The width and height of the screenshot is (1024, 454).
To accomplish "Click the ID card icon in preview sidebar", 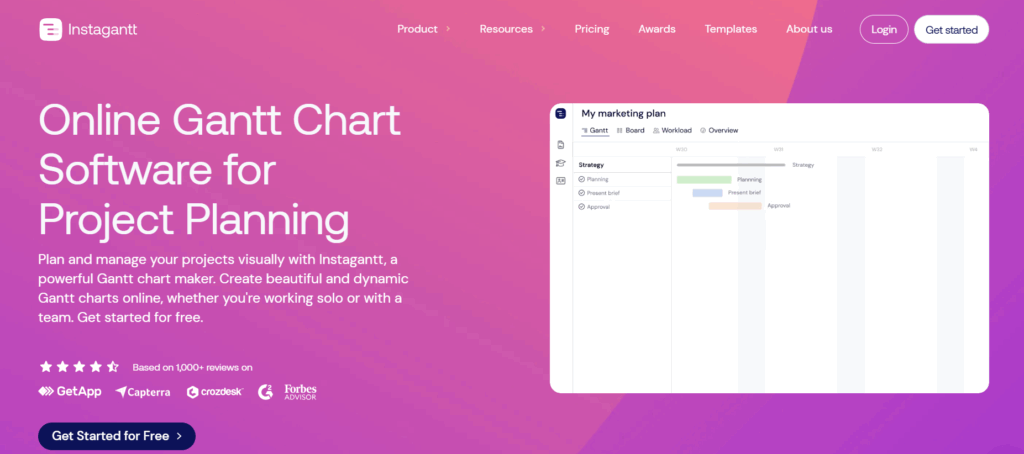I will pyautogui.click(x=561, y=181).
